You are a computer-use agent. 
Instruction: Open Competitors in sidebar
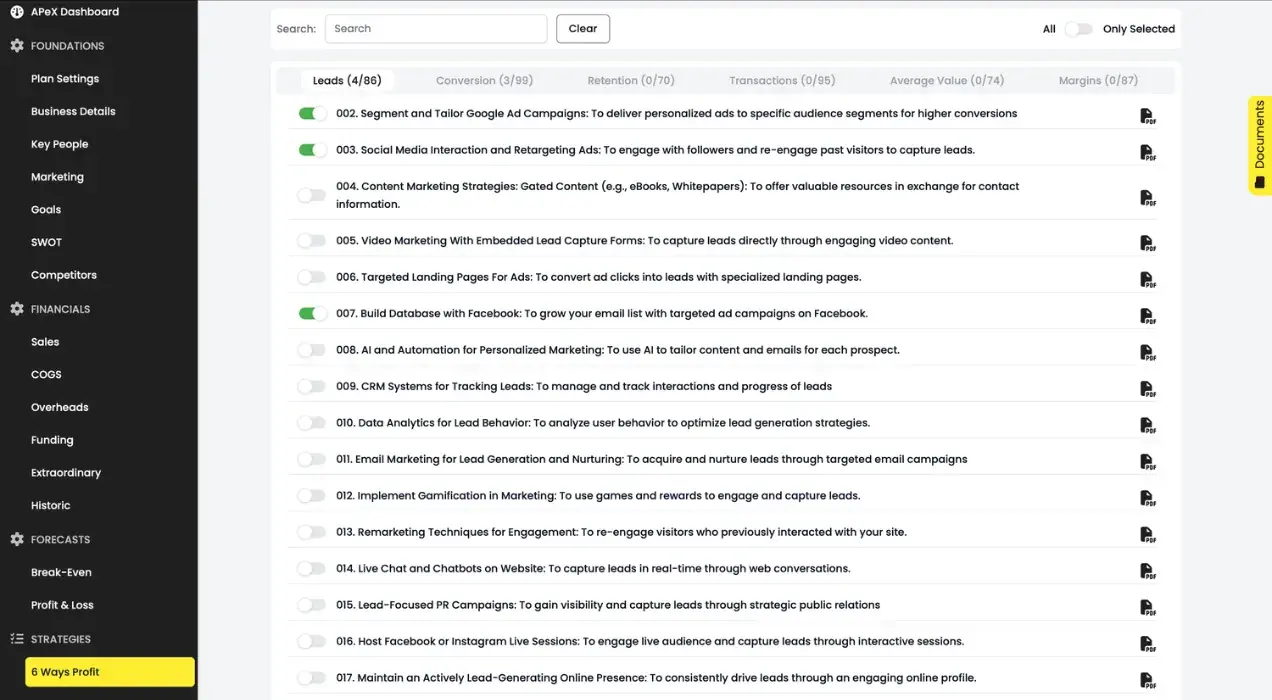(x=64, y=275)
